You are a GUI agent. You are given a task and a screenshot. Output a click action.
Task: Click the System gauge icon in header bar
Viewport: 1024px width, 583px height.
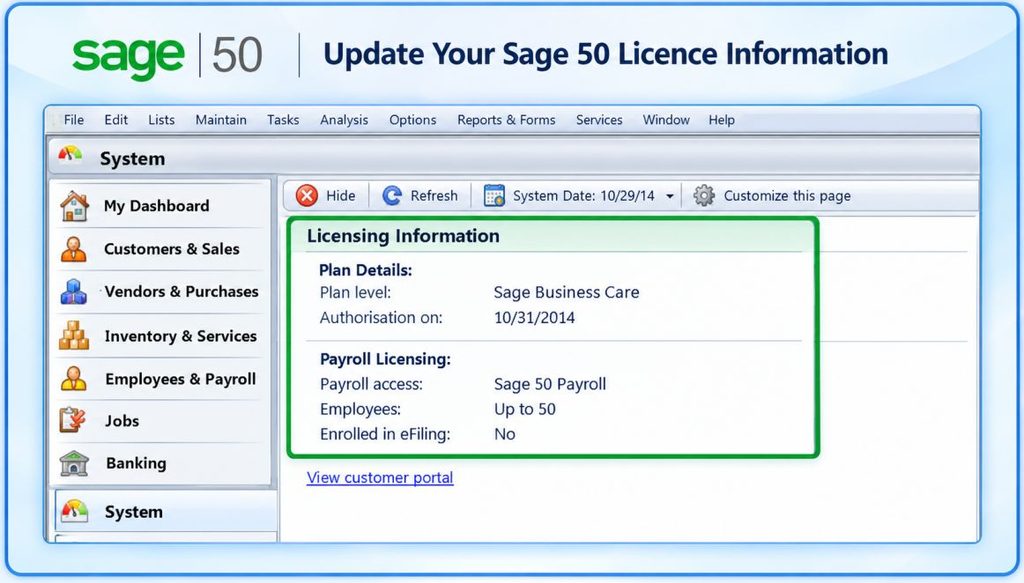[x=71, y=155]
